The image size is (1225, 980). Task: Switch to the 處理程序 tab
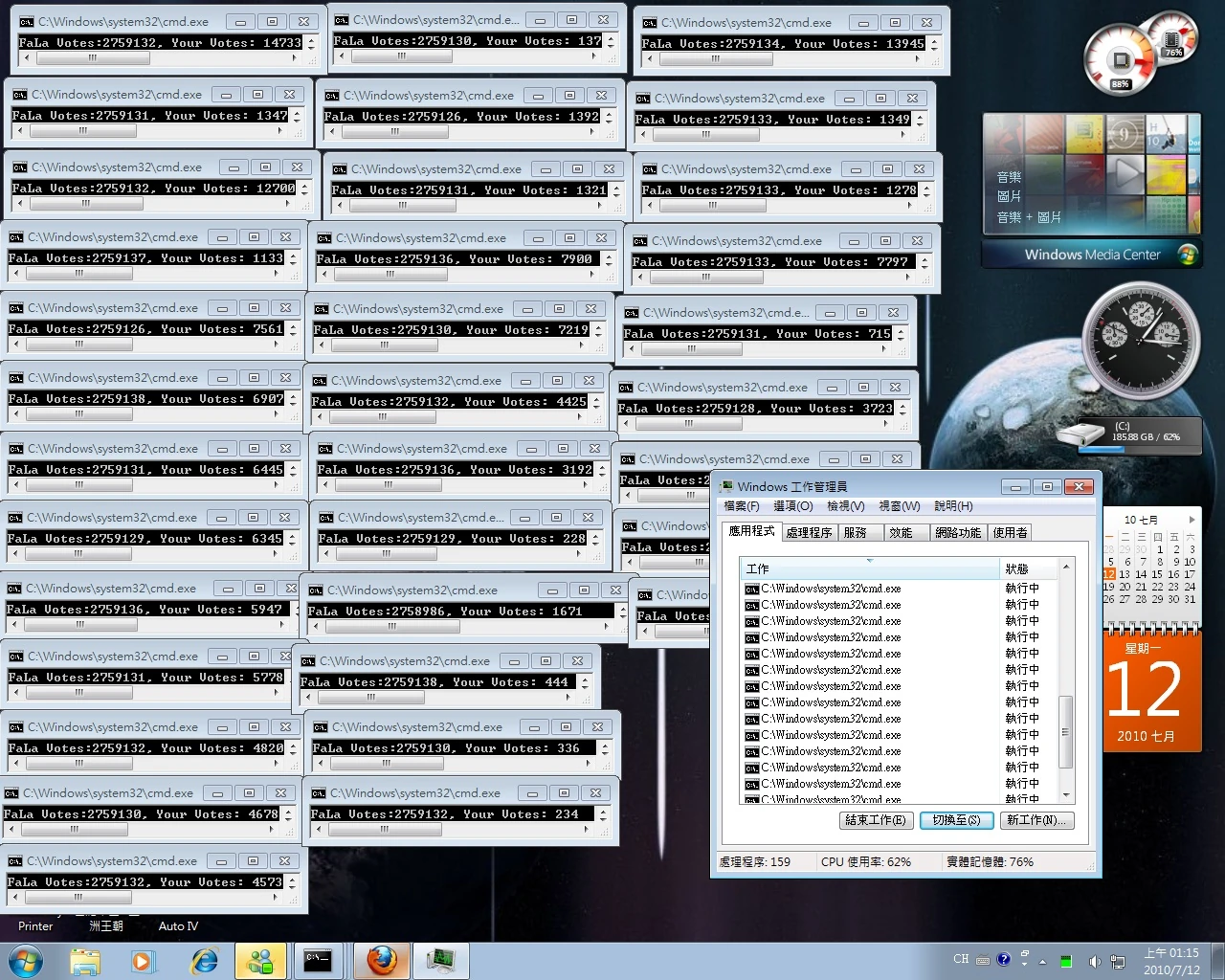point(809,533)
